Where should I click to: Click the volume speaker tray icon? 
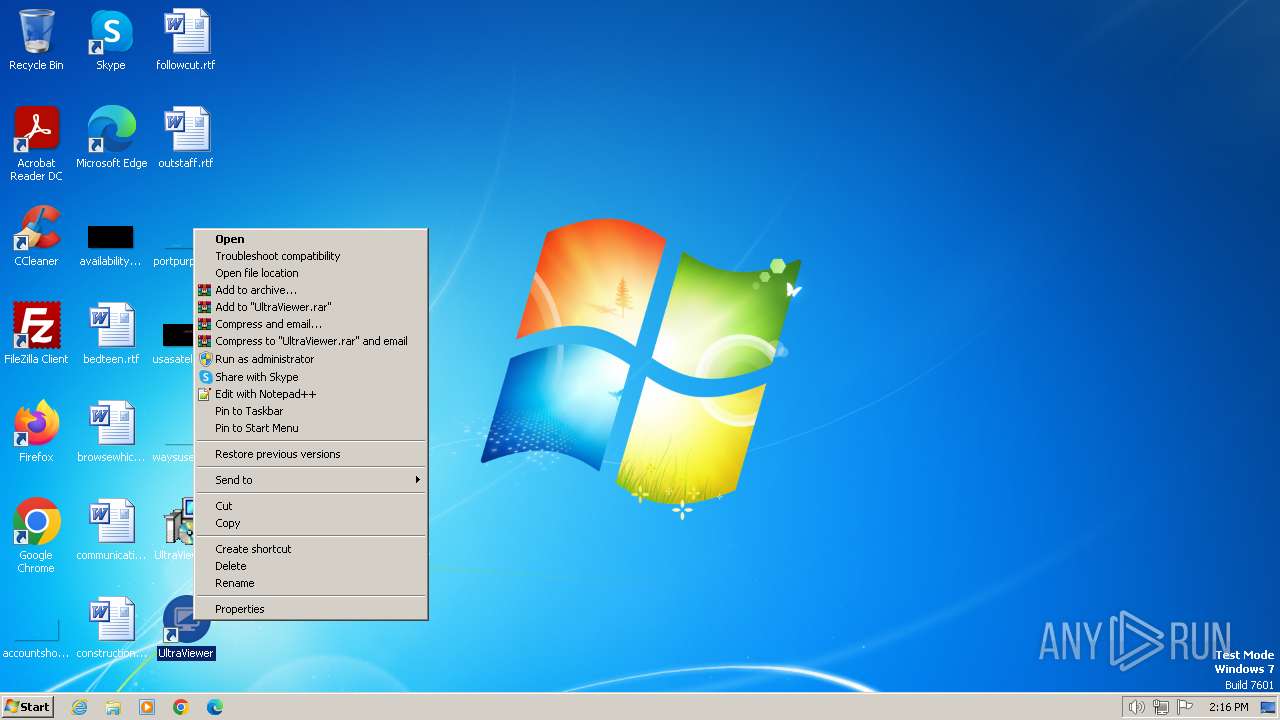1136,707
